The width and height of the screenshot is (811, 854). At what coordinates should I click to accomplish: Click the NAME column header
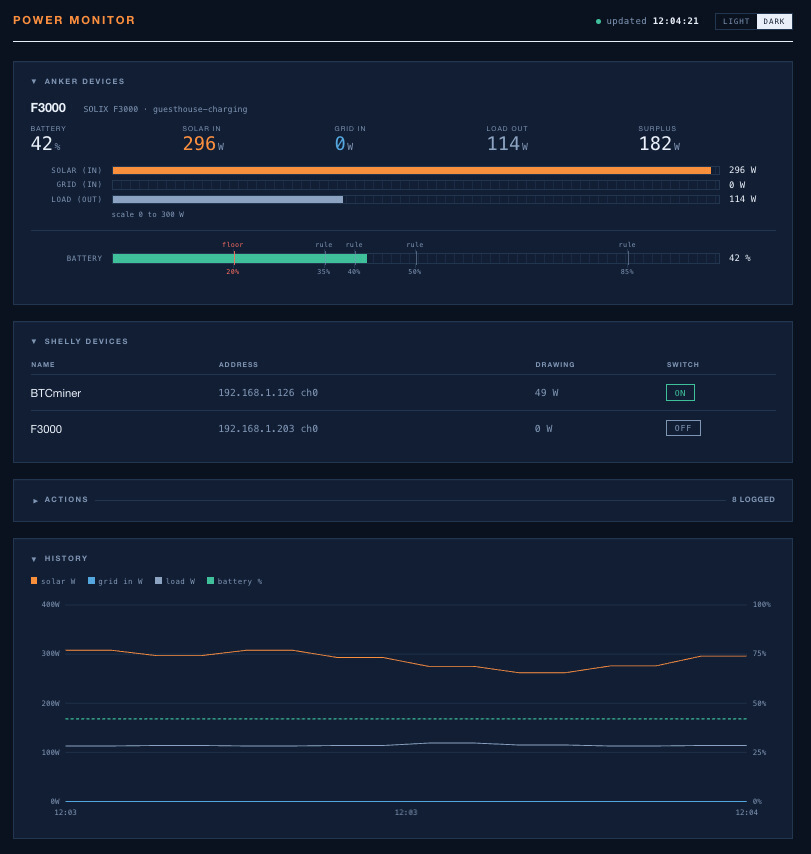tap(43, 364)
